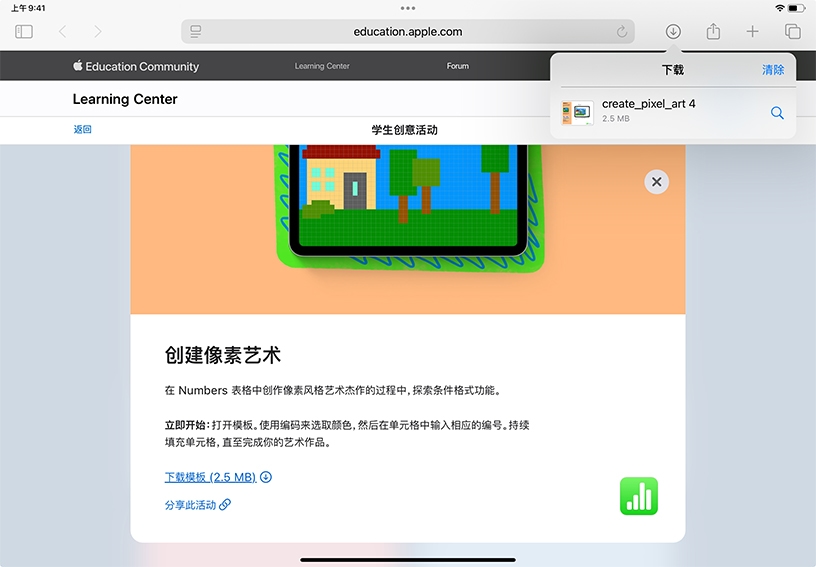The width and height of the screenshot is (816, 567).
Task: Tap the forward navigation arrow
Action: [97, 32]
